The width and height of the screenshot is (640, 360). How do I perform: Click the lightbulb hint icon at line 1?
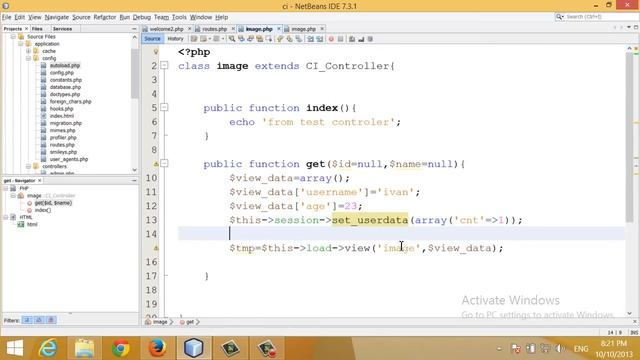(x=156, y=52)
